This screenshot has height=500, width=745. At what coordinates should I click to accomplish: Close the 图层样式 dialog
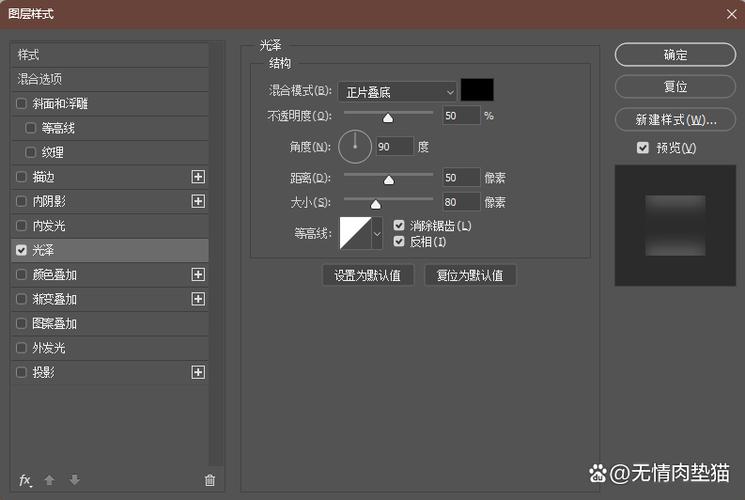pos(732,14)
